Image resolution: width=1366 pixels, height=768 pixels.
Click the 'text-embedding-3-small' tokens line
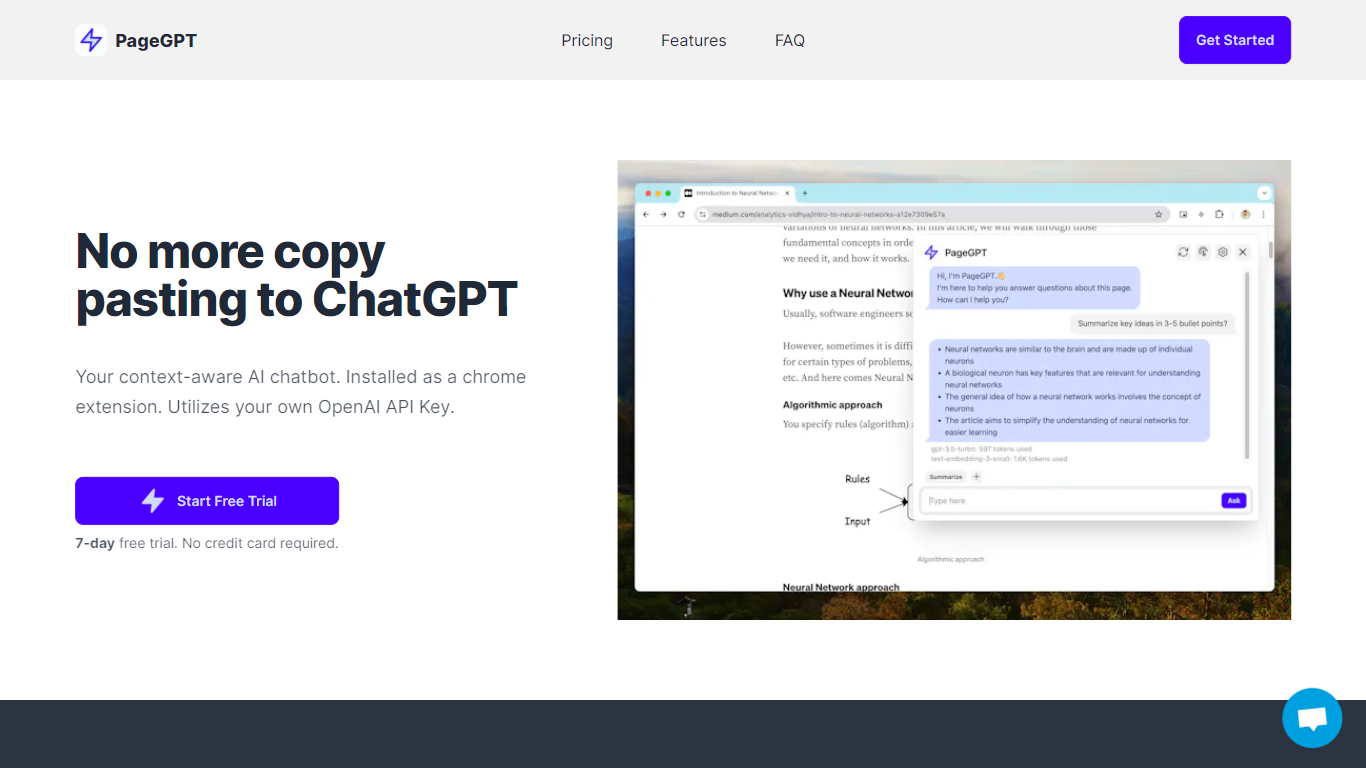tap(999, 459)
